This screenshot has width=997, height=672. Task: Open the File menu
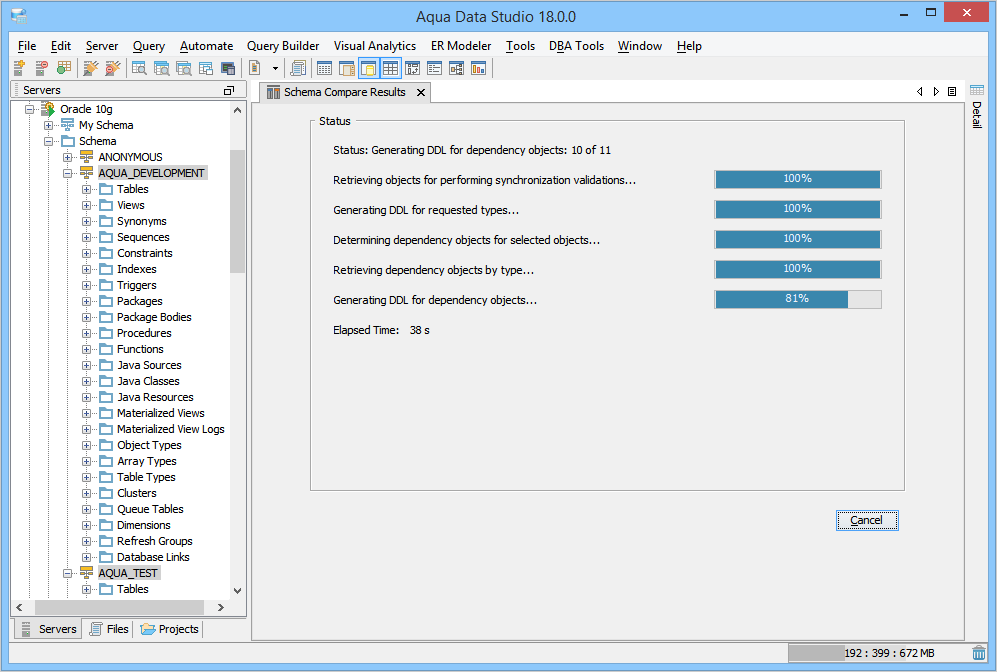27,46
